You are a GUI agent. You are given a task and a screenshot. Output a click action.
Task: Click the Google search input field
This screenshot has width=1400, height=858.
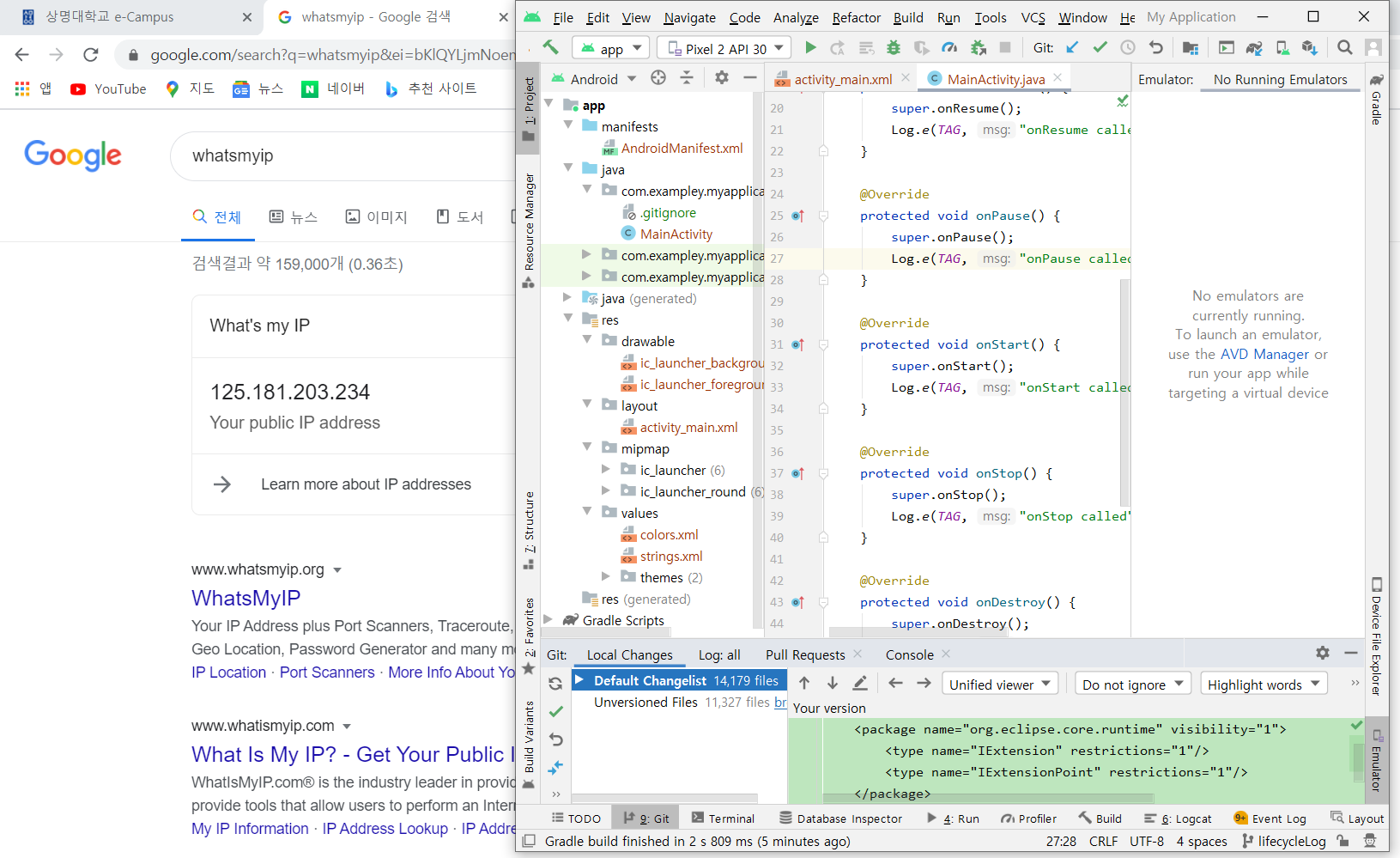(x=343, y=155)
